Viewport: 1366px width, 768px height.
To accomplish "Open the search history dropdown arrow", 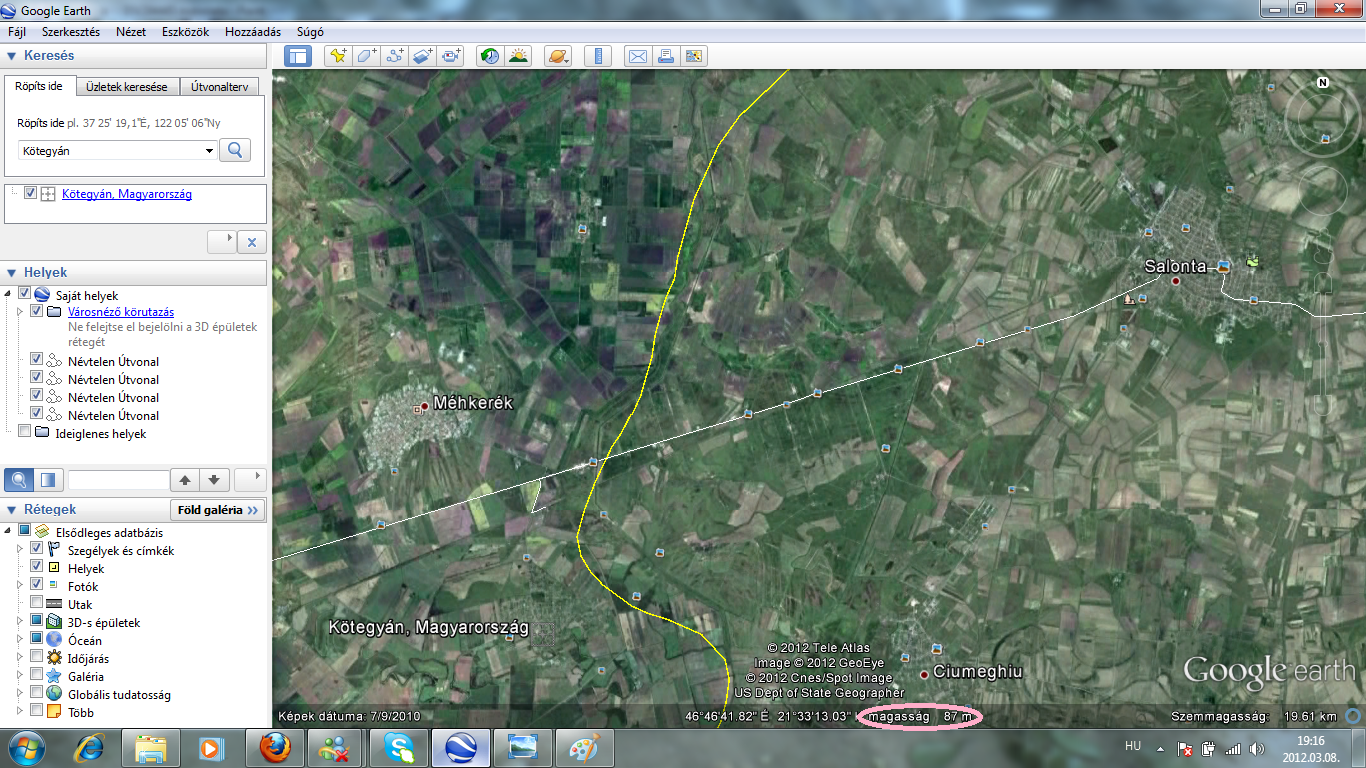I will pyautogui.click(x=209, y=151).
